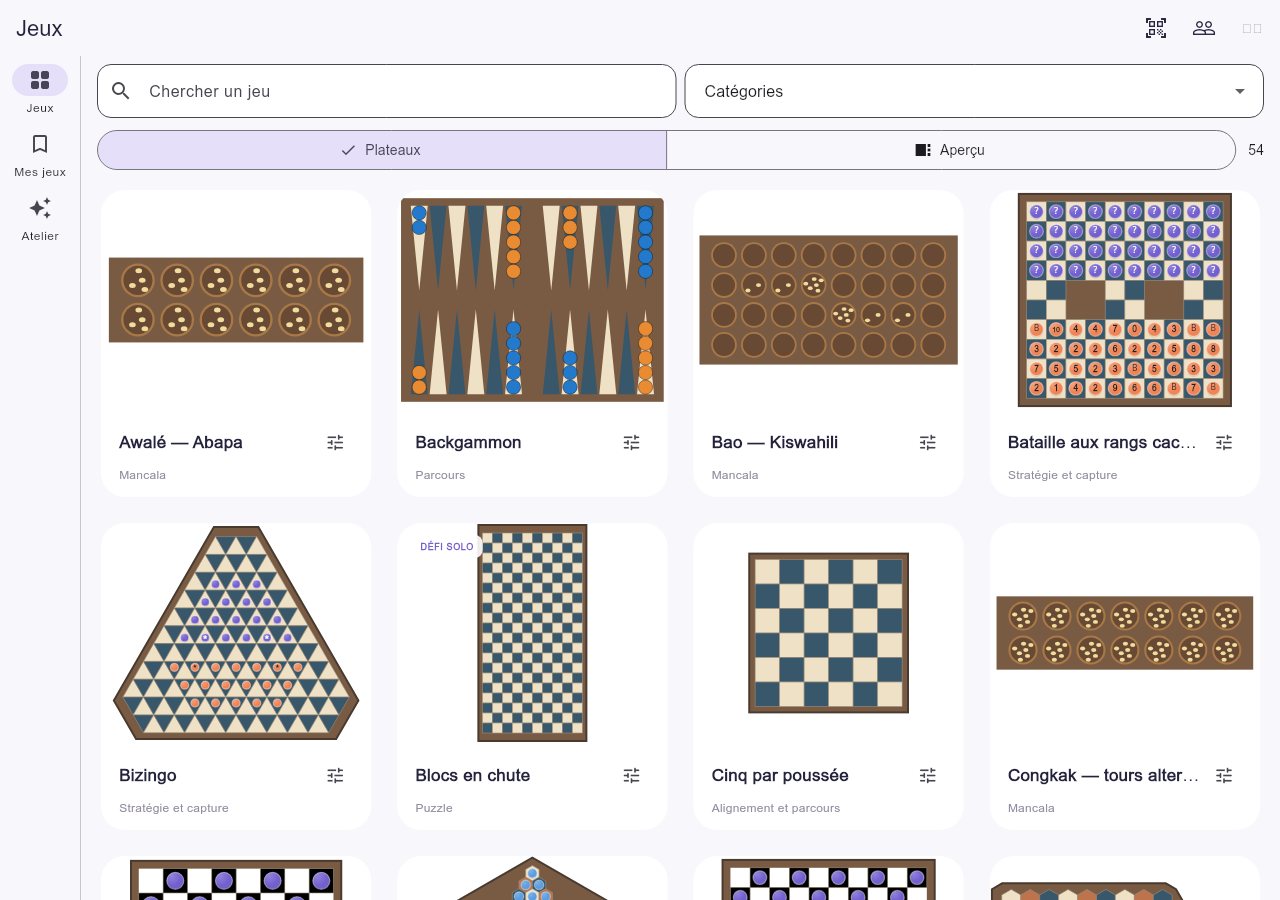Open the Bataille aux rangs cachés board thumbnail
The height and width of the screenshot is (900, 1280).
tap(1125, 300)
